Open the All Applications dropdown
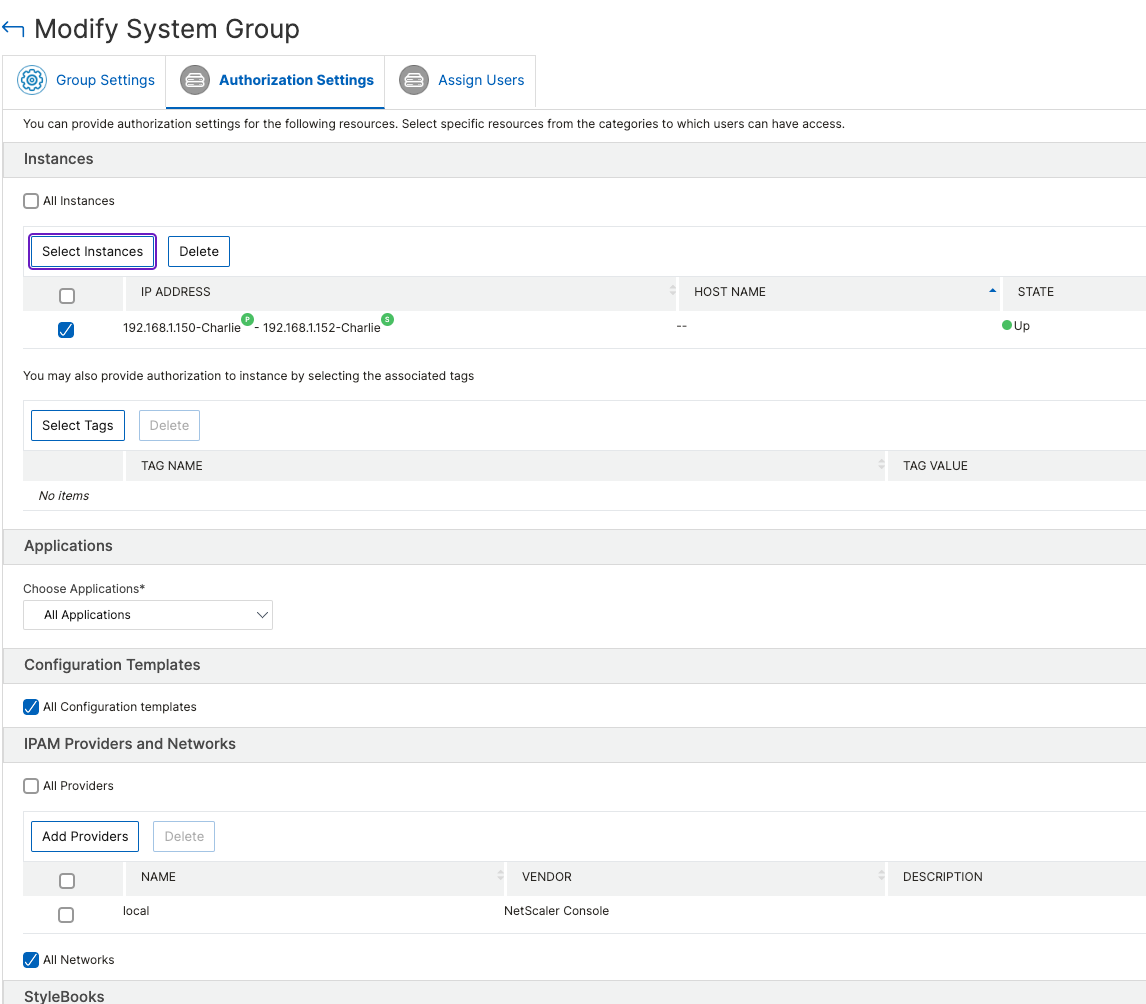Screen dimensions: 1146x1004 click(x=148, y=614)
